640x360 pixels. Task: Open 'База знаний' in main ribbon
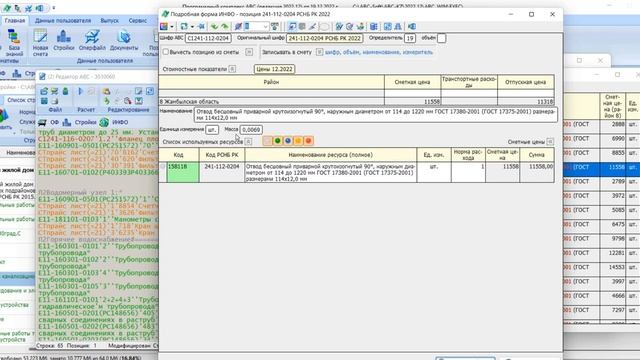(14, 43)
